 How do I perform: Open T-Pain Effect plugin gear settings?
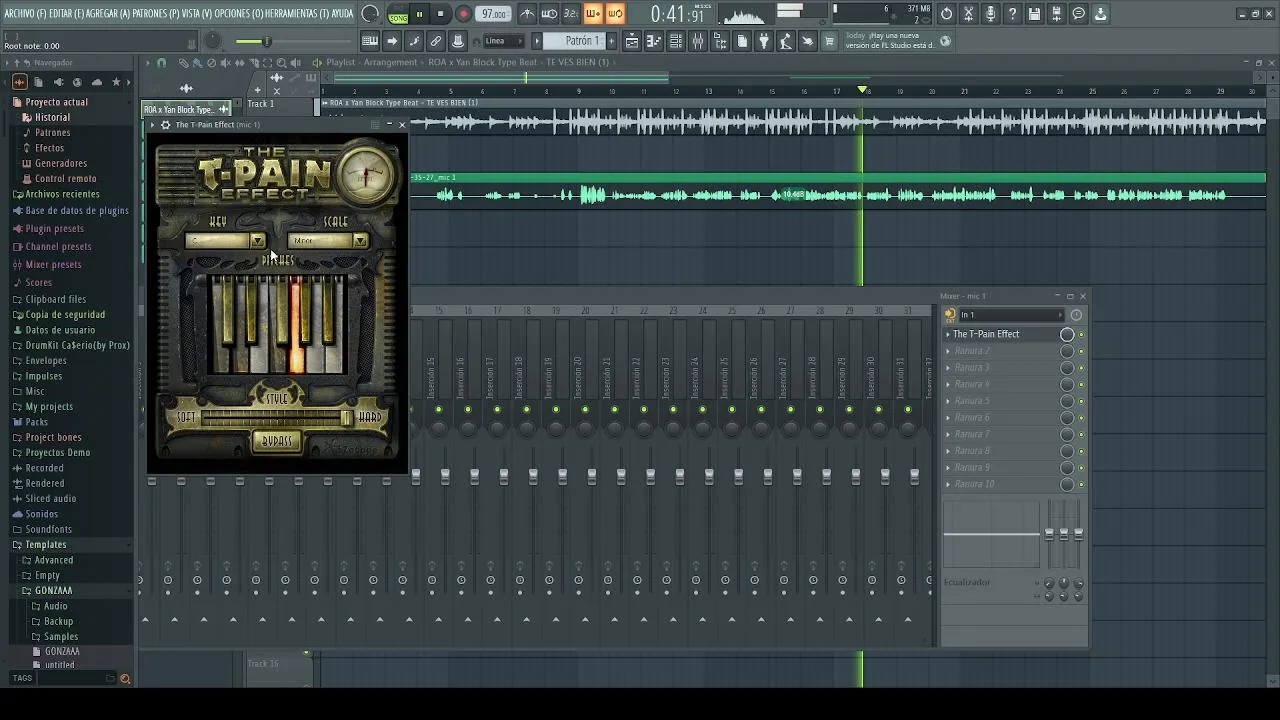coord(166,125)
